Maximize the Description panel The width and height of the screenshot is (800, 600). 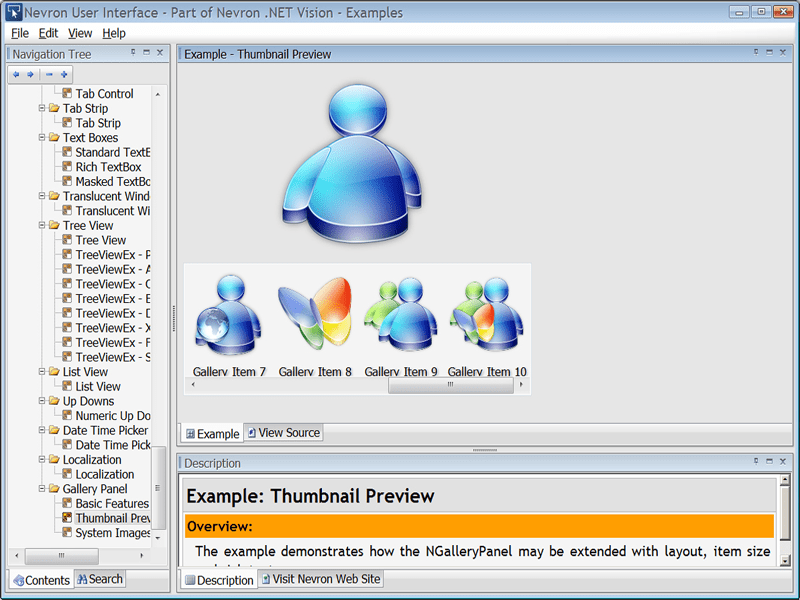(x=770, y=462)
